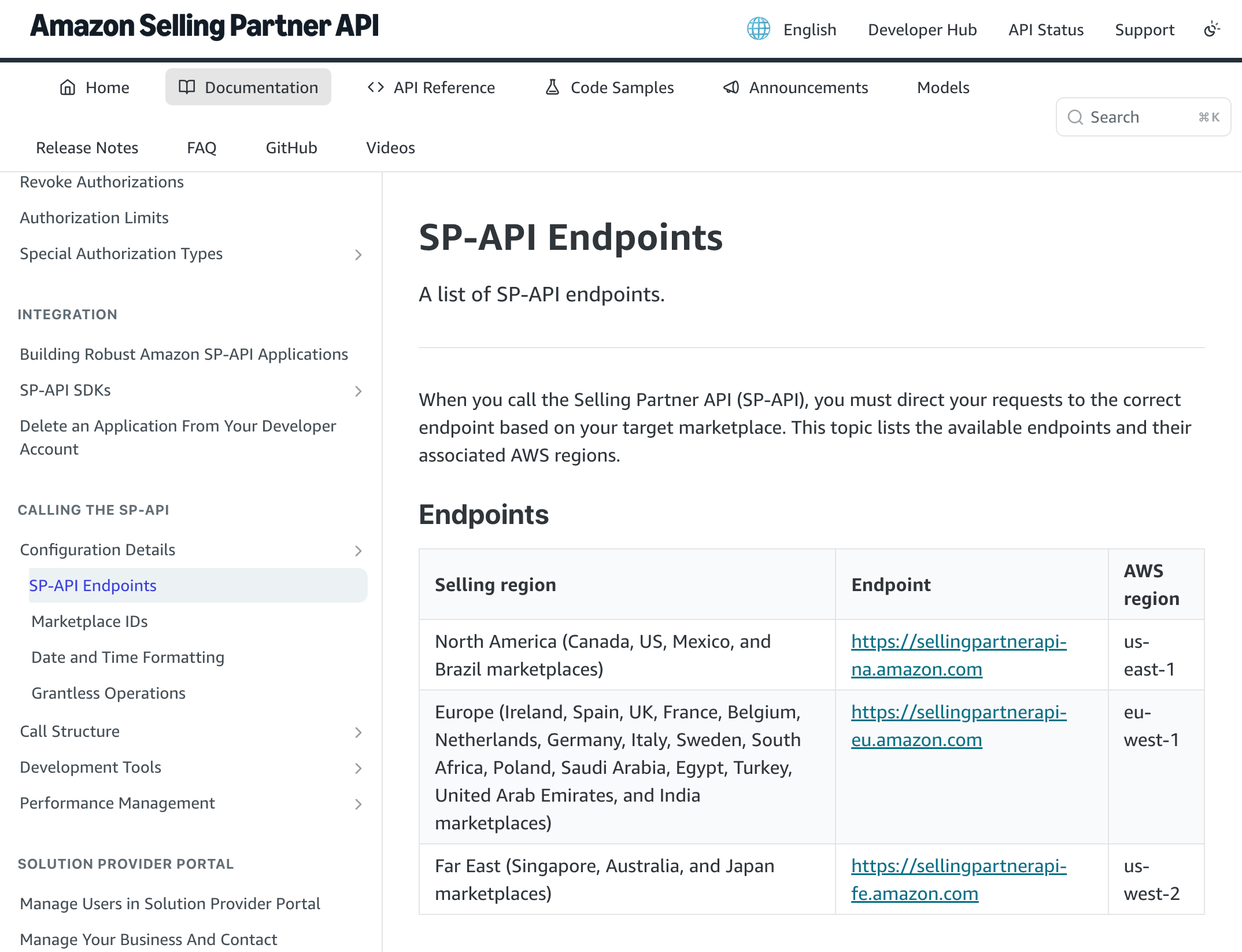
Task: Click the API Reference code brackets icon
Action: coord(376,87)
